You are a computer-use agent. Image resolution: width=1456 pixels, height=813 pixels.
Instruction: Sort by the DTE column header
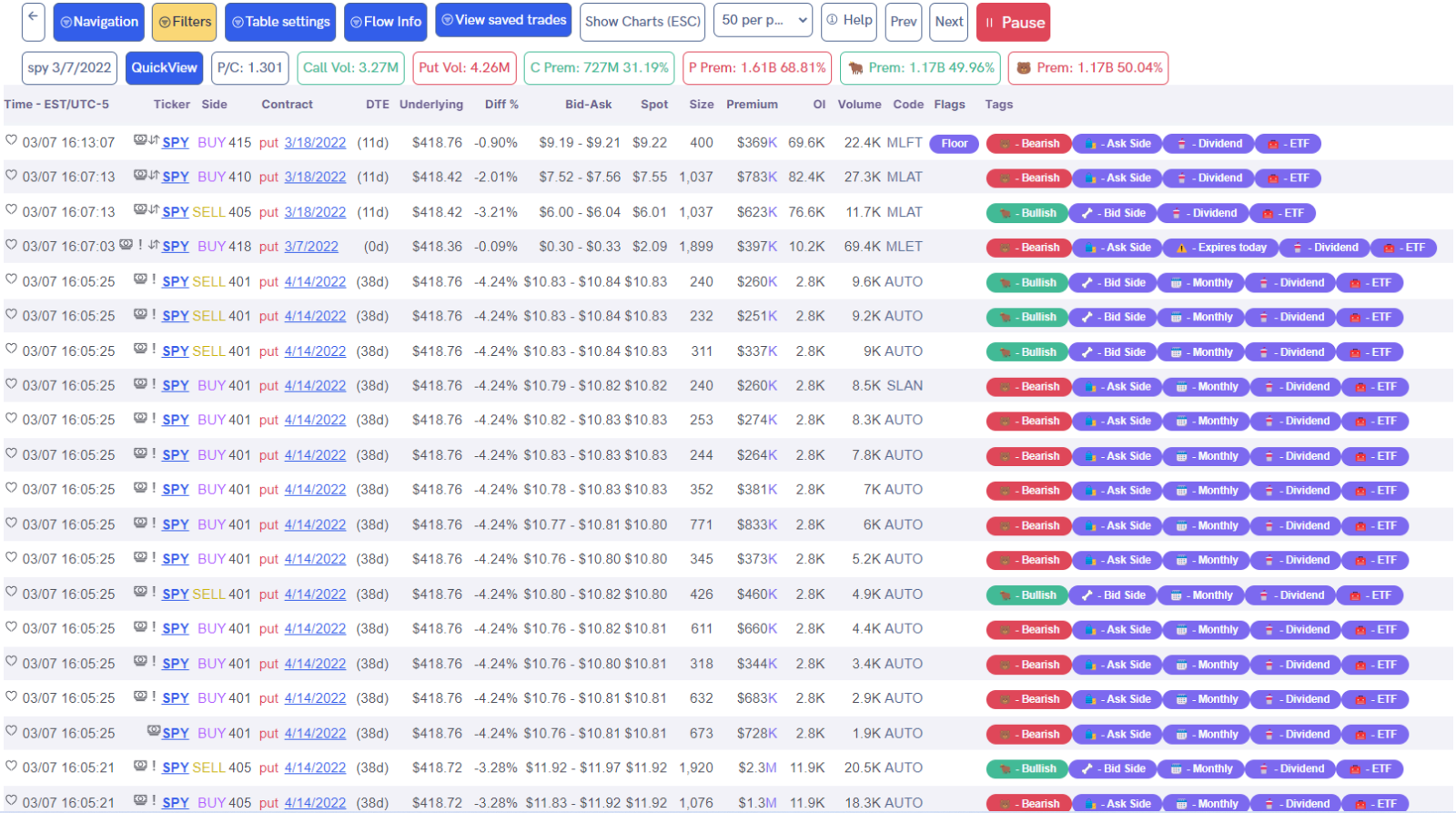(378, 105)
